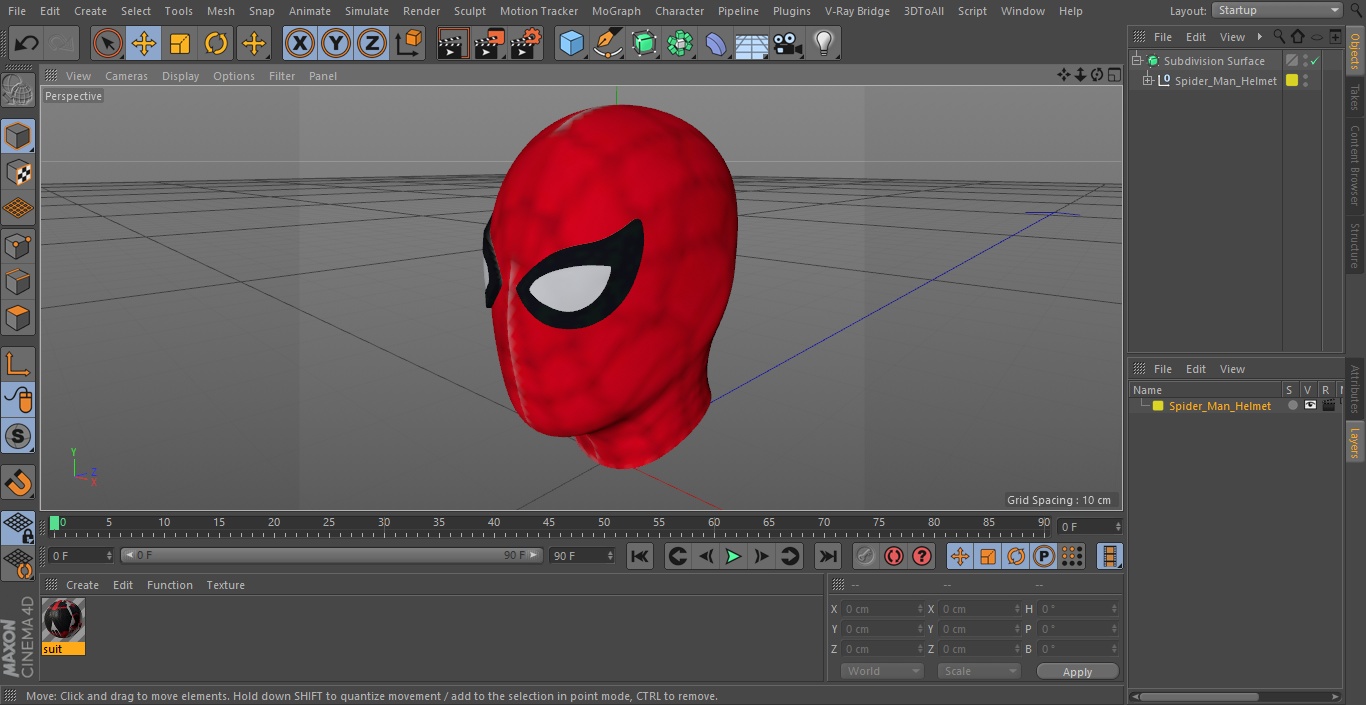The height and width of the screenshot is (705, 1366).
Task: Enable Polygons mode
Action: pyautogui.click(x=18, y=319)
